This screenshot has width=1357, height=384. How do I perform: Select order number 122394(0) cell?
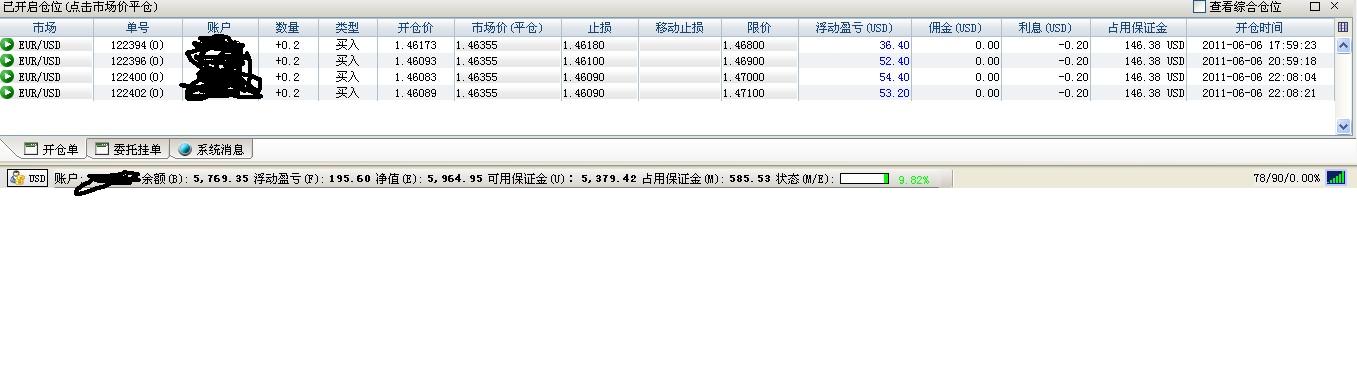point(138,45)
